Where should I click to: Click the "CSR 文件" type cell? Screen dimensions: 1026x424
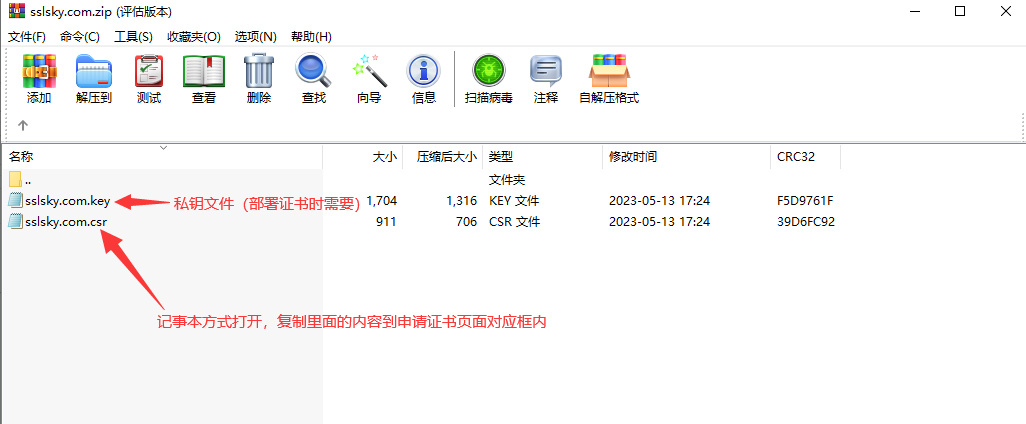tap(514, 222)
